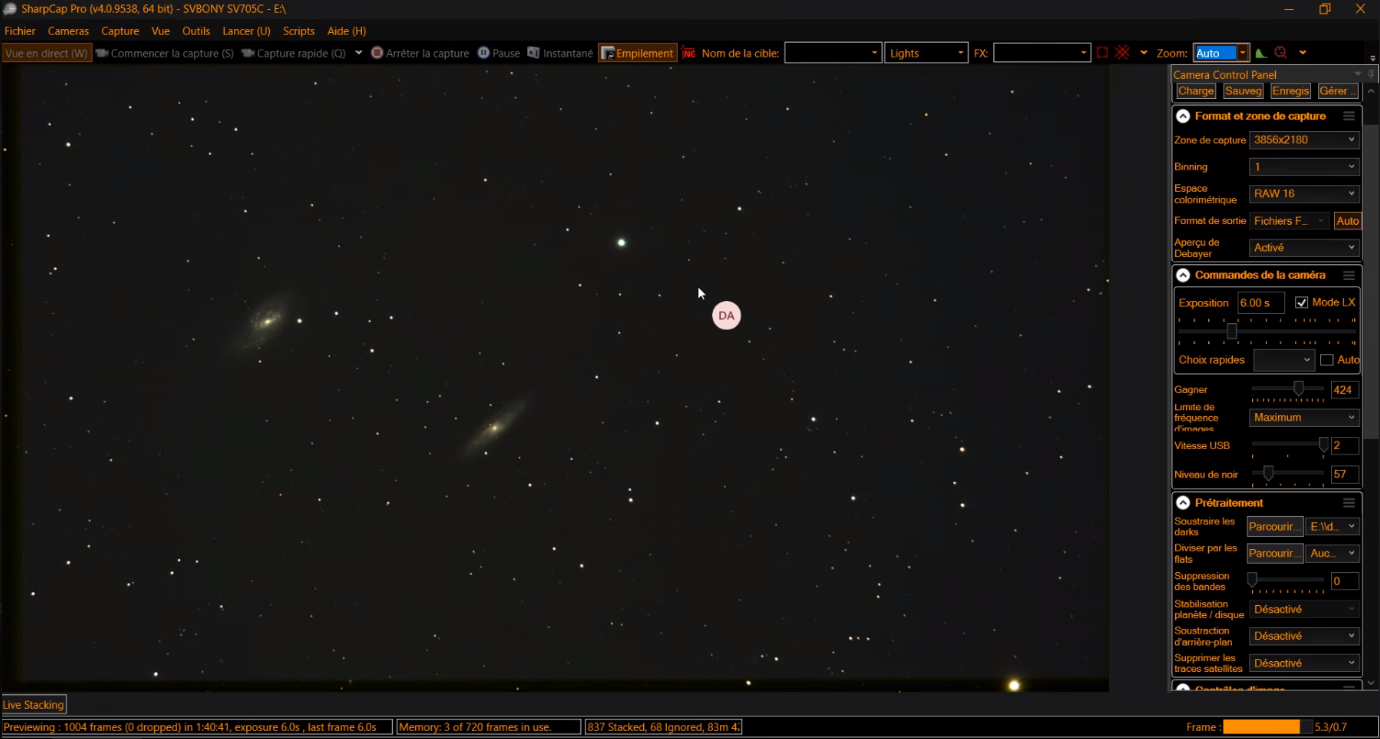Viewport: 1380px width, 739px height.
Task: Open the Binning dropdown
Action: 1304,167
